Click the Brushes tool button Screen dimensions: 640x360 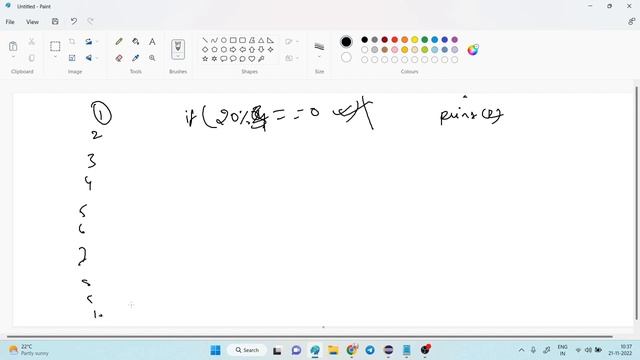(178, 48)
